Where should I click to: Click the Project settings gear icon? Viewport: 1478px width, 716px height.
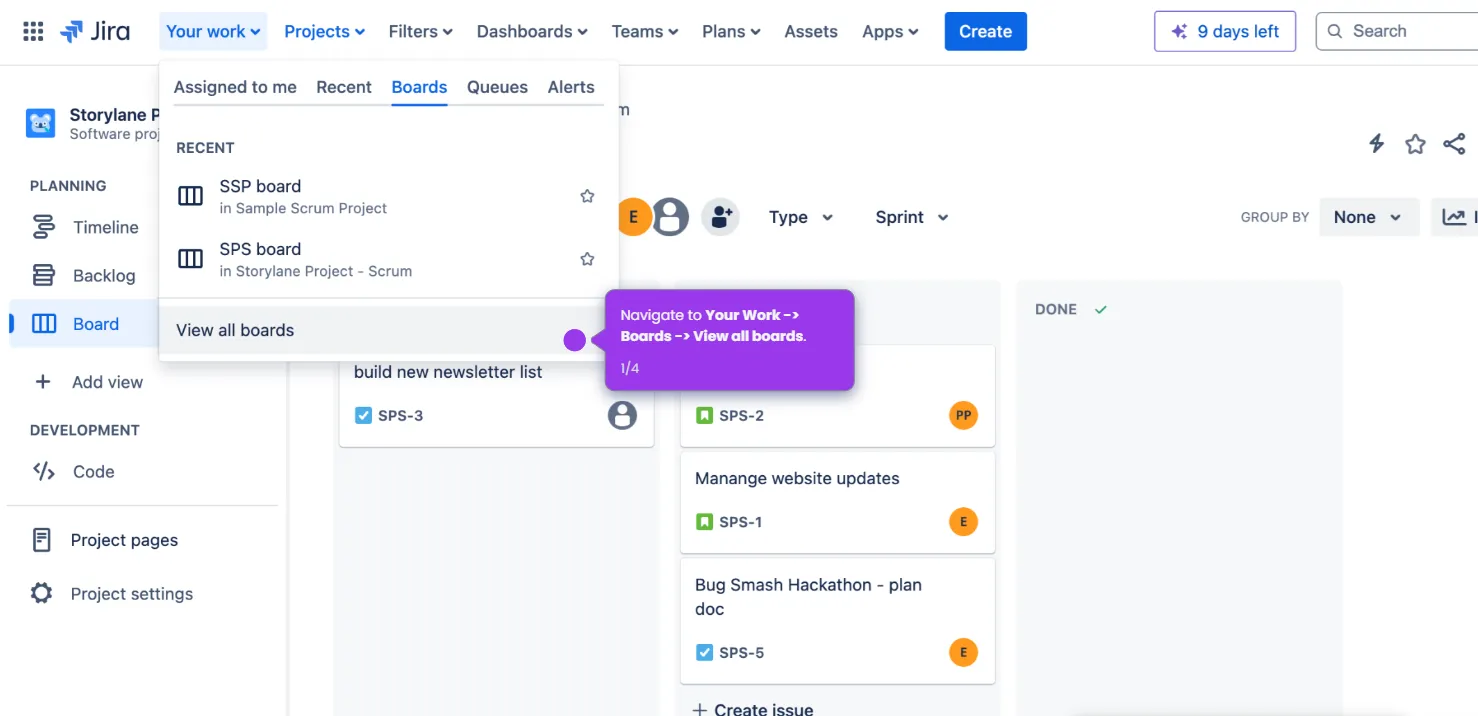[x=41, y=593]
